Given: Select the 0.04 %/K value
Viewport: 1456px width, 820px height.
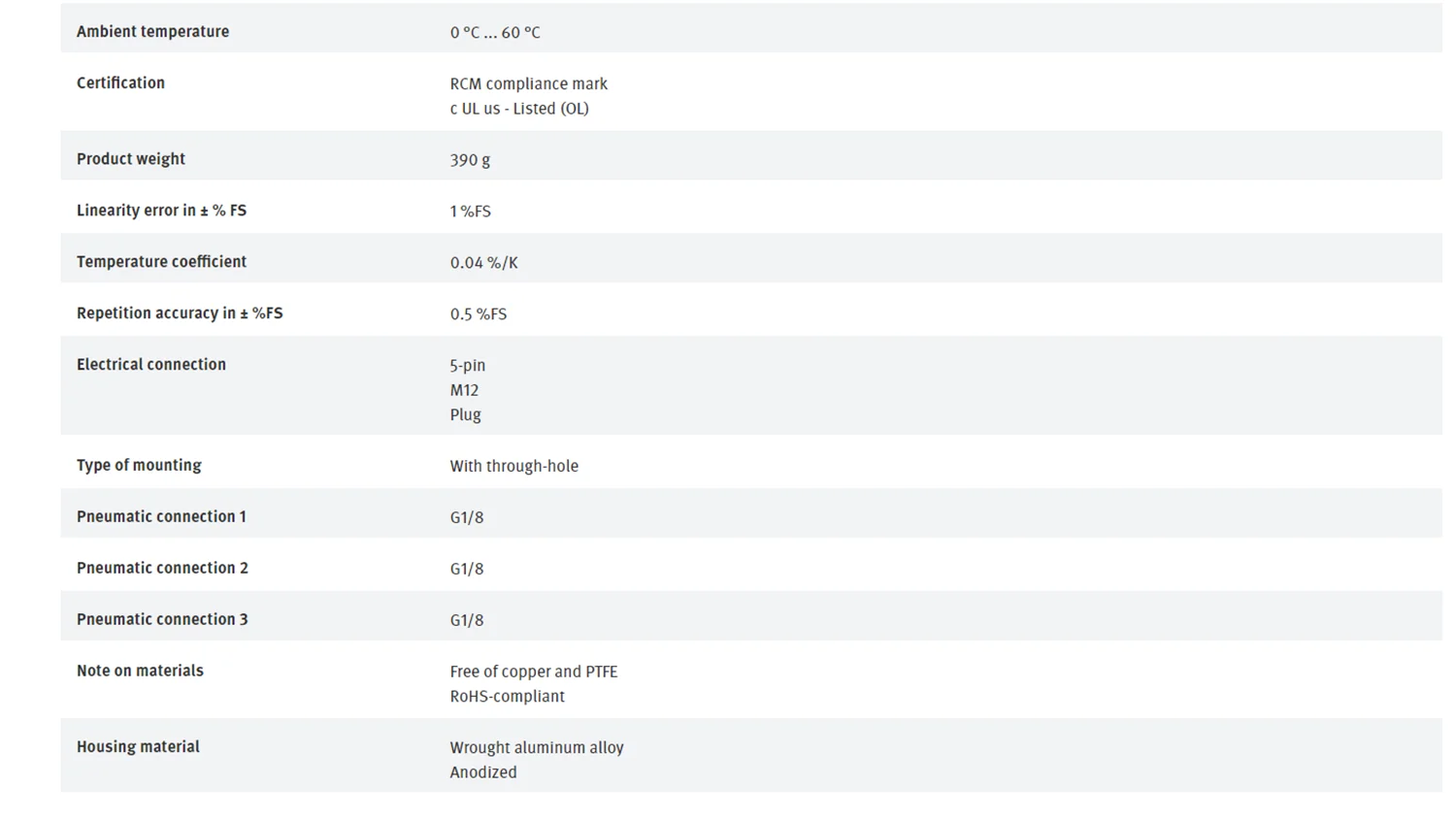Looking at the screenshot, I should point(483,262).
